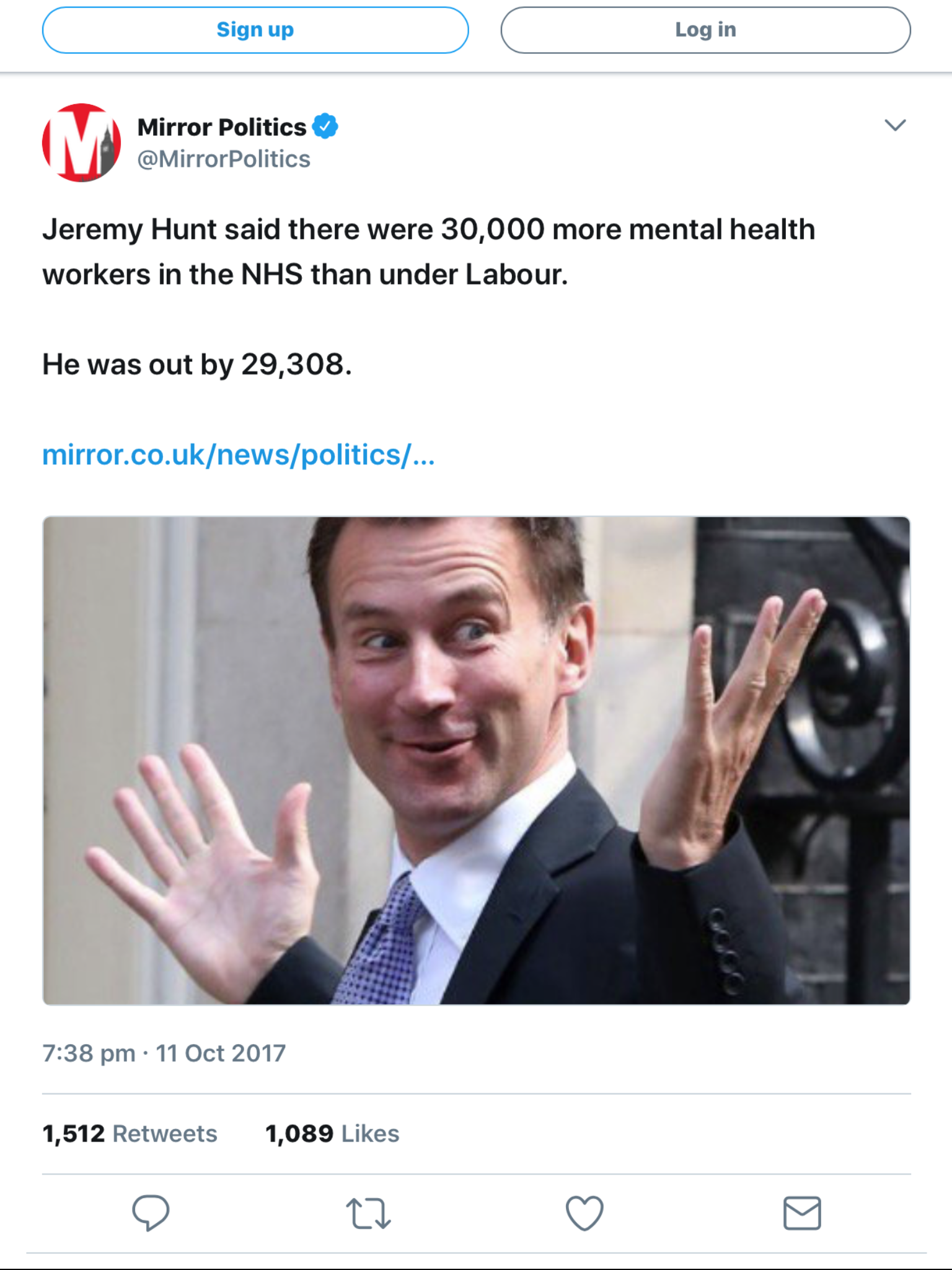The image size is (952, 1270).
Task: Show the 1,512 Retweets list
Action: [x=130, y=1134]
